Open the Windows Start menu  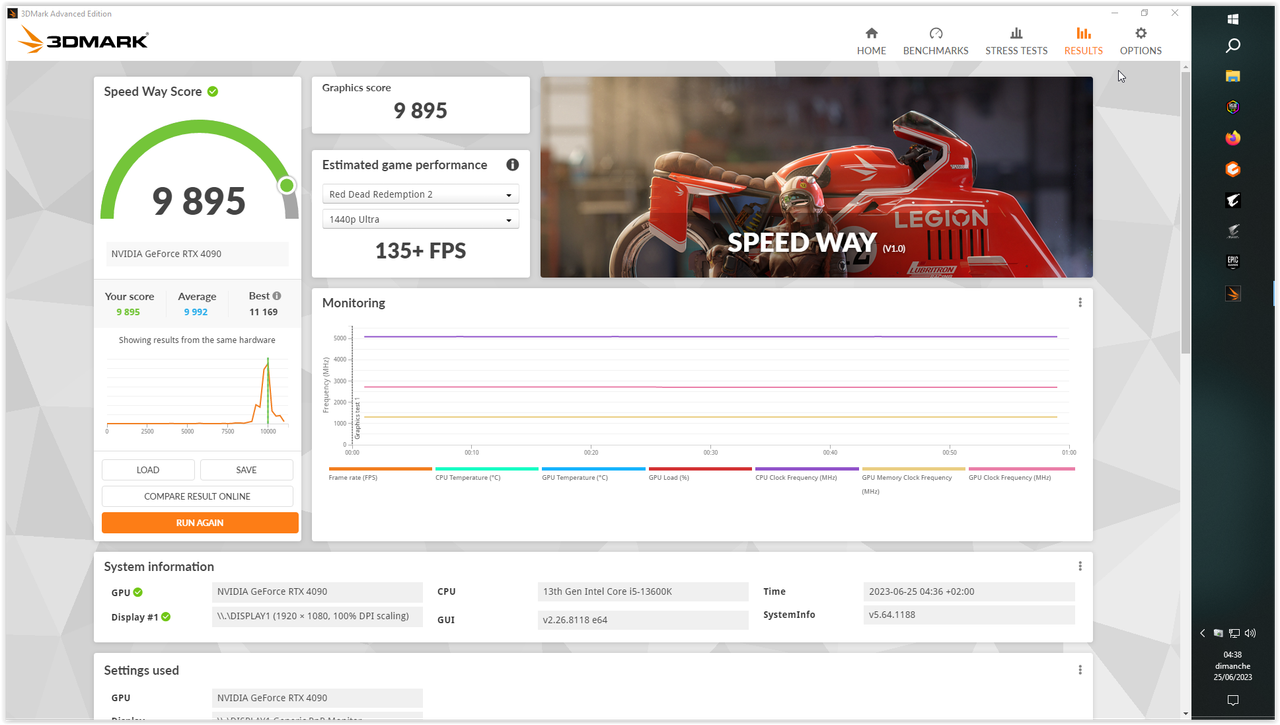tap(1233, 19)
